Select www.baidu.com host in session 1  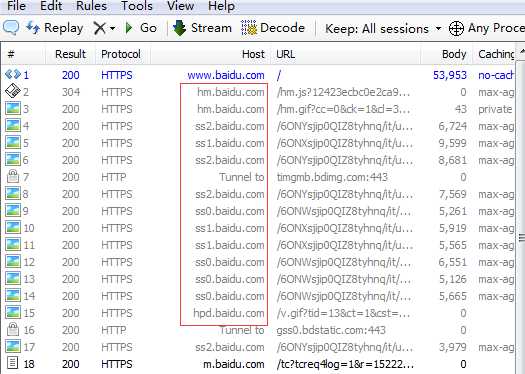click(x=226, y=75)
